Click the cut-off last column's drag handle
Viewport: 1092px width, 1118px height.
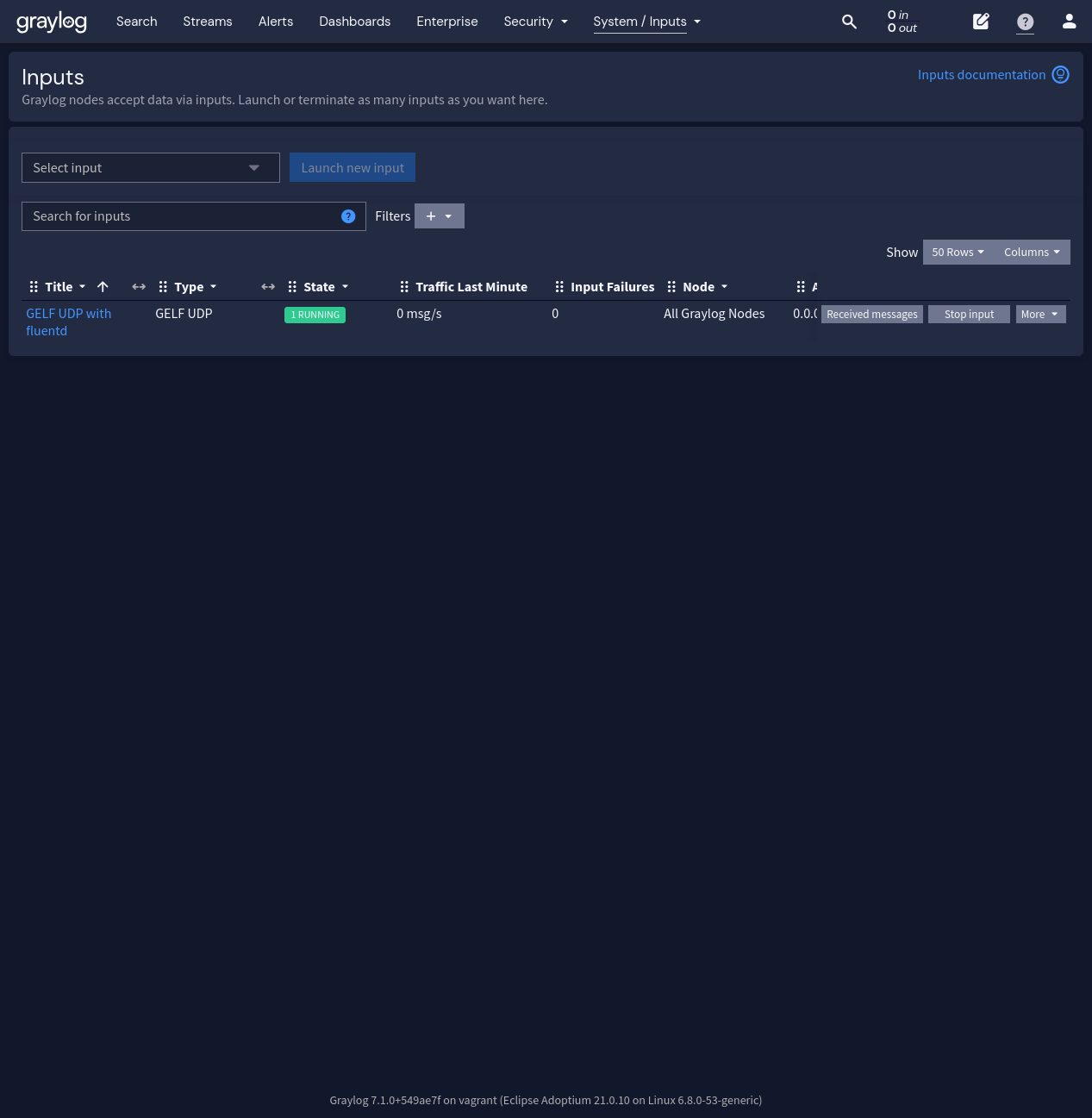(x=801, y=287)
